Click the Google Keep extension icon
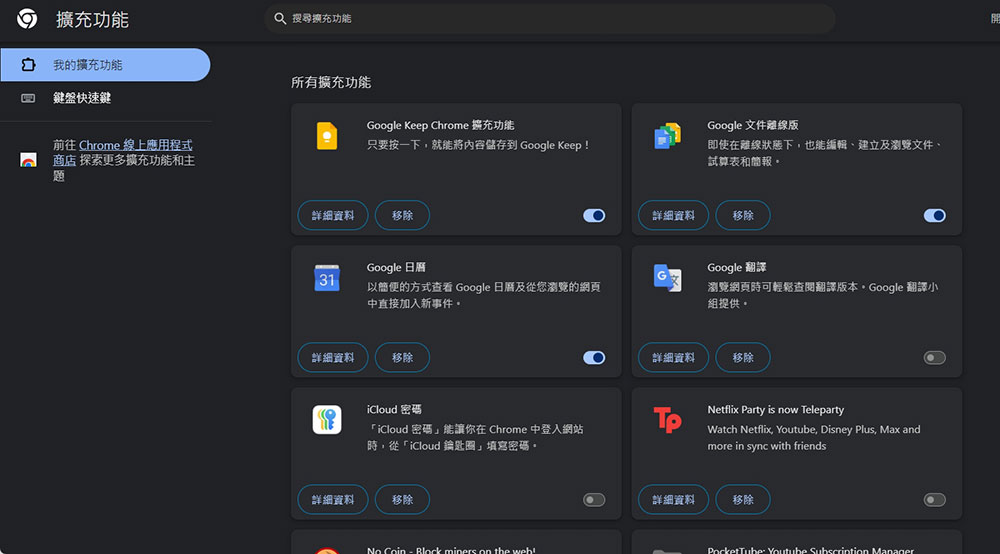This screenshot has height=554, width=1000. pos(327,136)
